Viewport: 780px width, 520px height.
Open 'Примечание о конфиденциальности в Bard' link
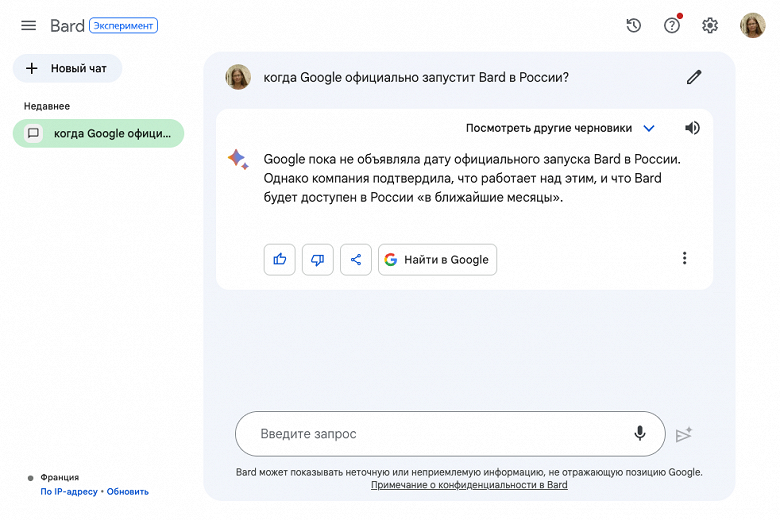pyautogui.click(x=469, y=485)
